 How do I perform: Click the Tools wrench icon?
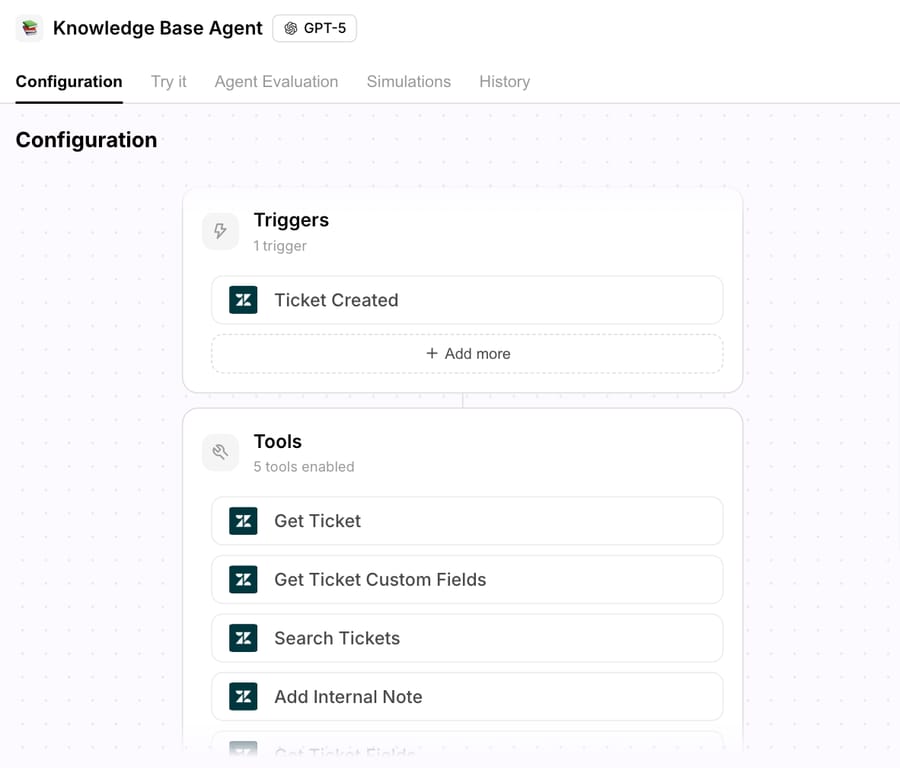tap(220, 452)
